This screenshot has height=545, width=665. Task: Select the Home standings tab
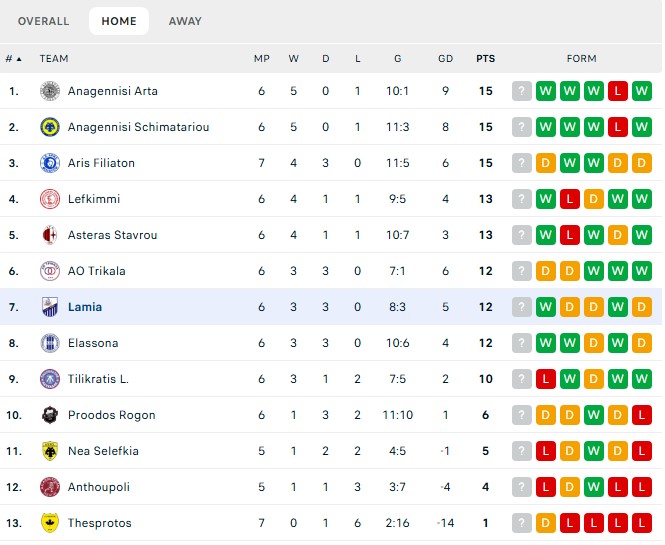coord(119,21)
